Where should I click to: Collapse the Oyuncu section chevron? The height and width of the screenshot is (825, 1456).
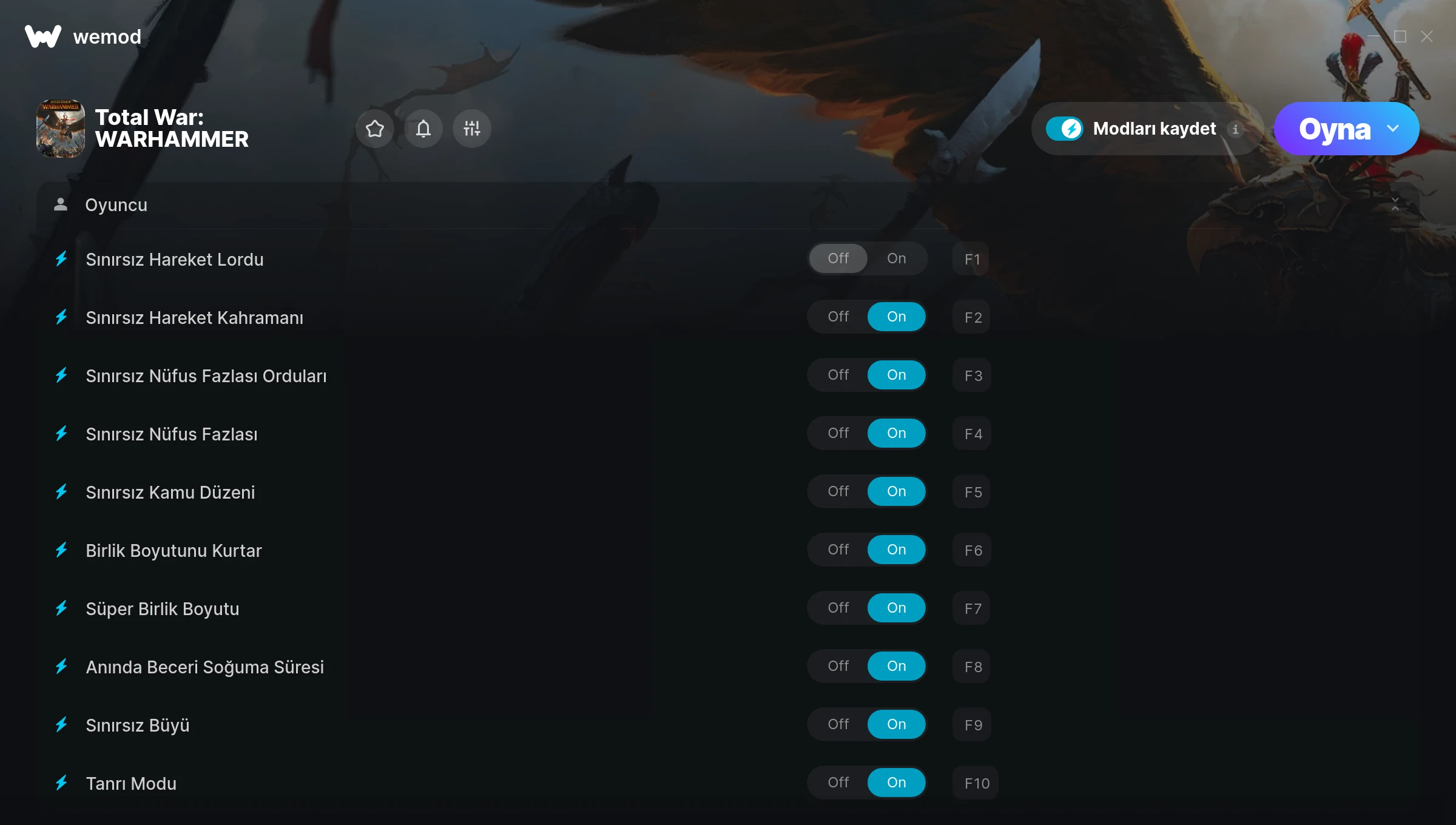(x=1395, y=204)
